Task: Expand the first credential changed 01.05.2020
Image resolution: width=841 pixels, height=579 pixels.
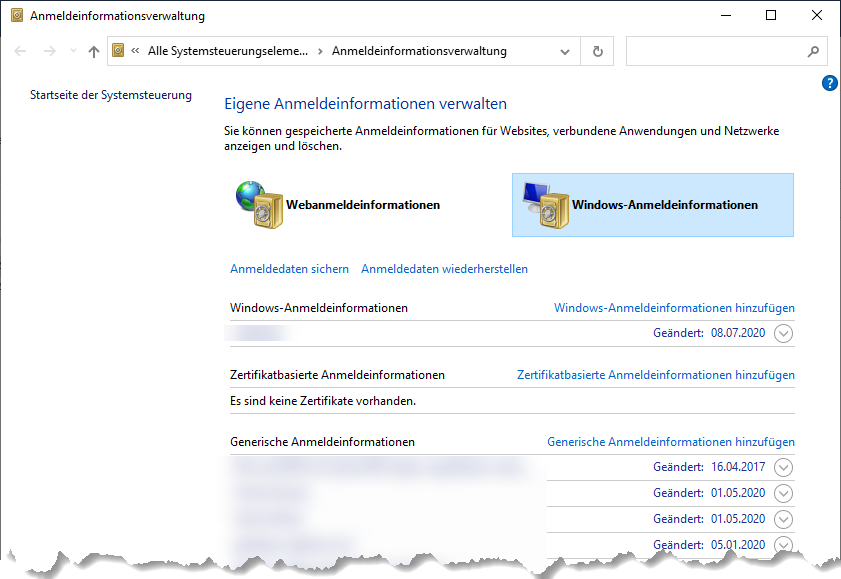Action: (x=783, y=493)
